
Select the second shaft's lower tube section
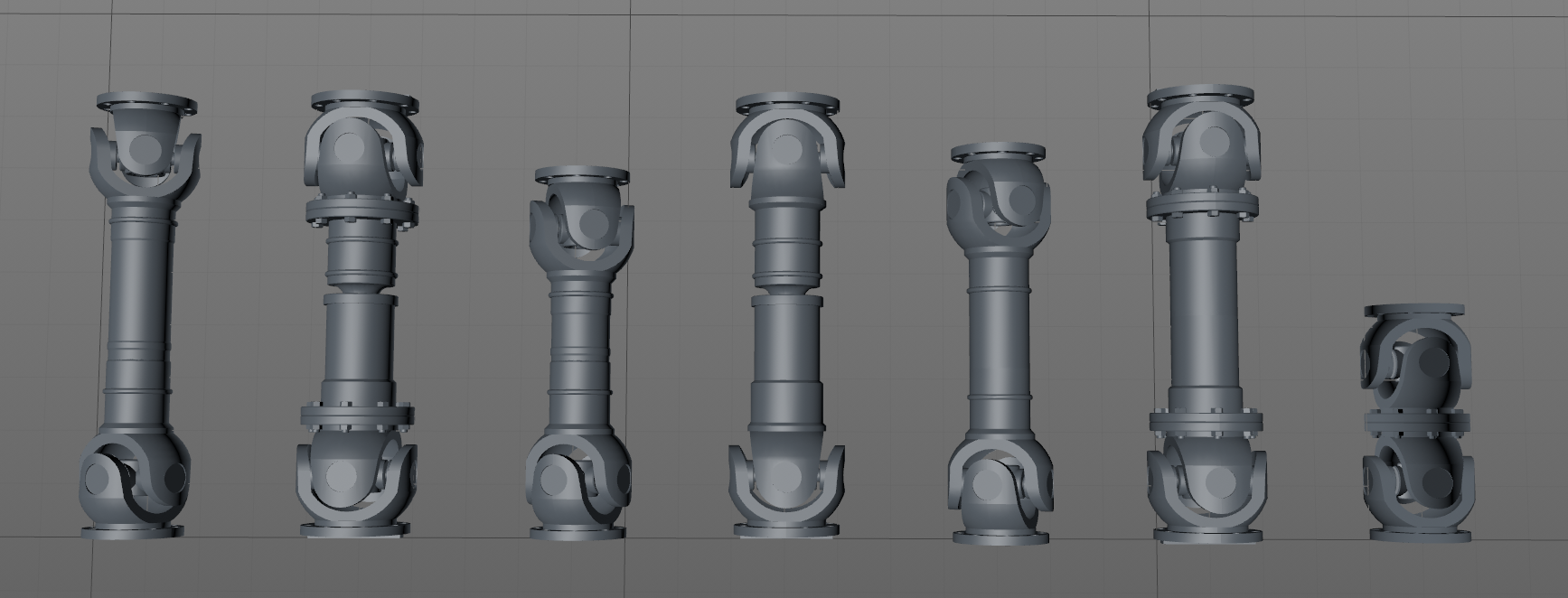coord(360,348)
